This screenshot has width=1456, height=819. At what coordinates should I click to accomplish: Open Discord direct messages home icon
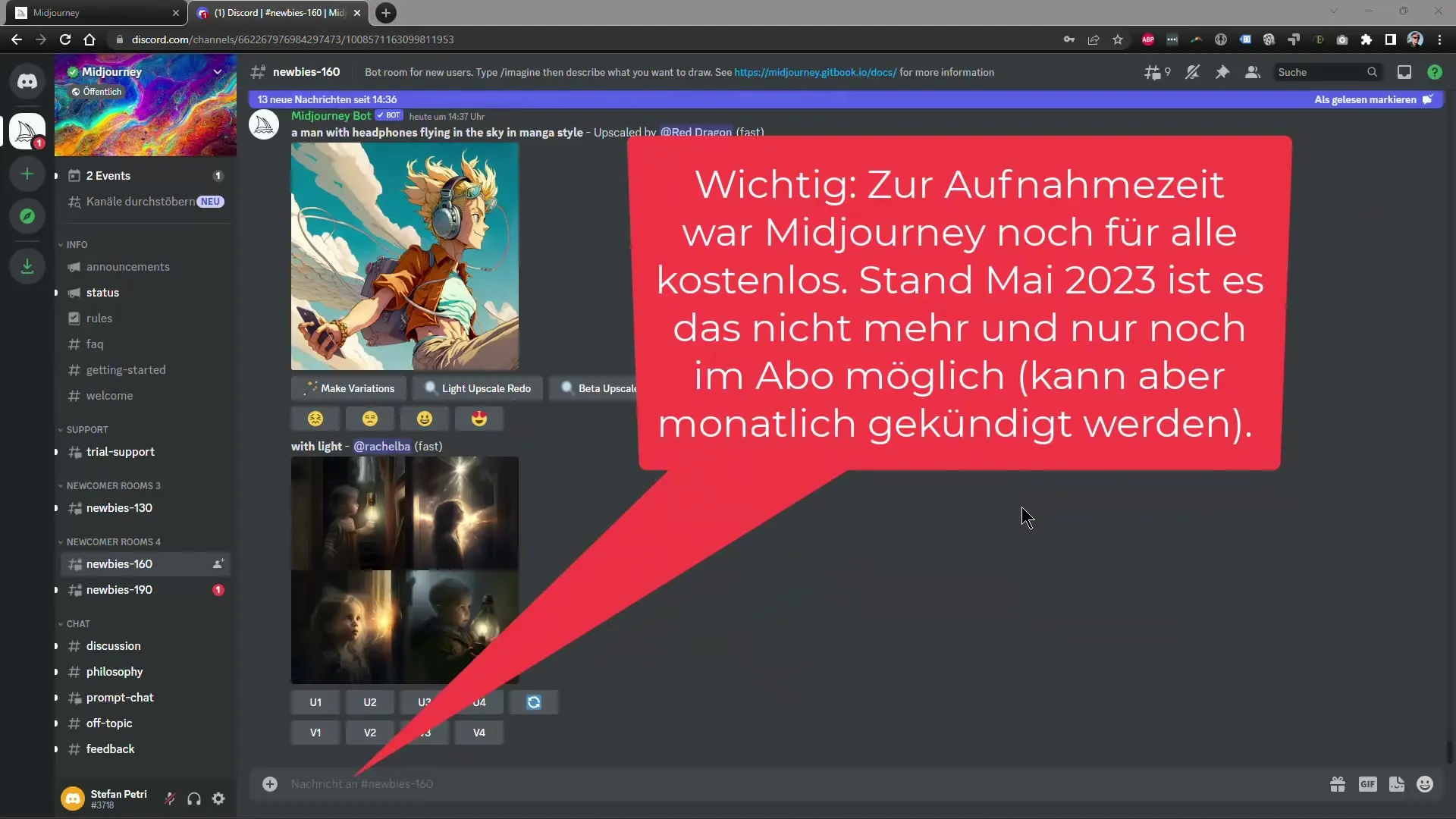27,81
